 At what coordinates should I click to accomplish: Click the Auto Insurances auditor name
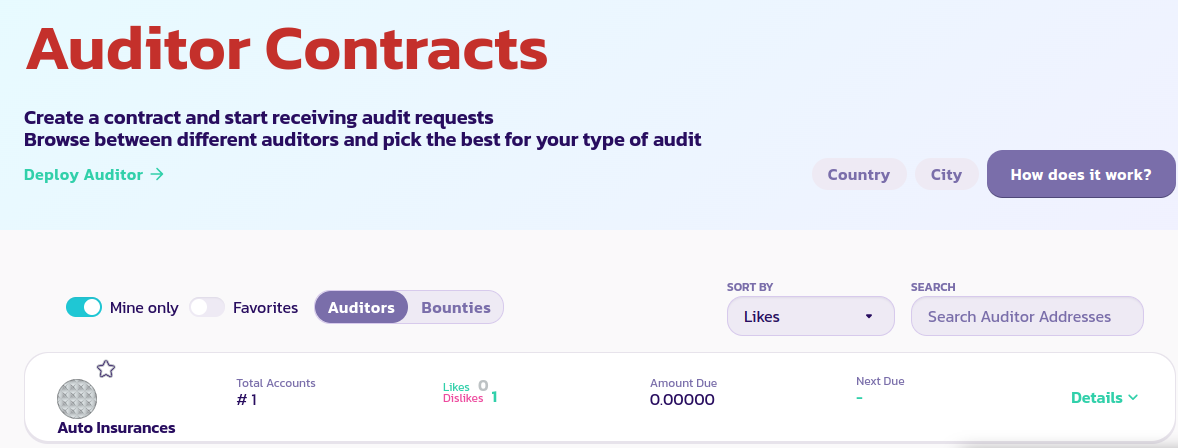116,428
